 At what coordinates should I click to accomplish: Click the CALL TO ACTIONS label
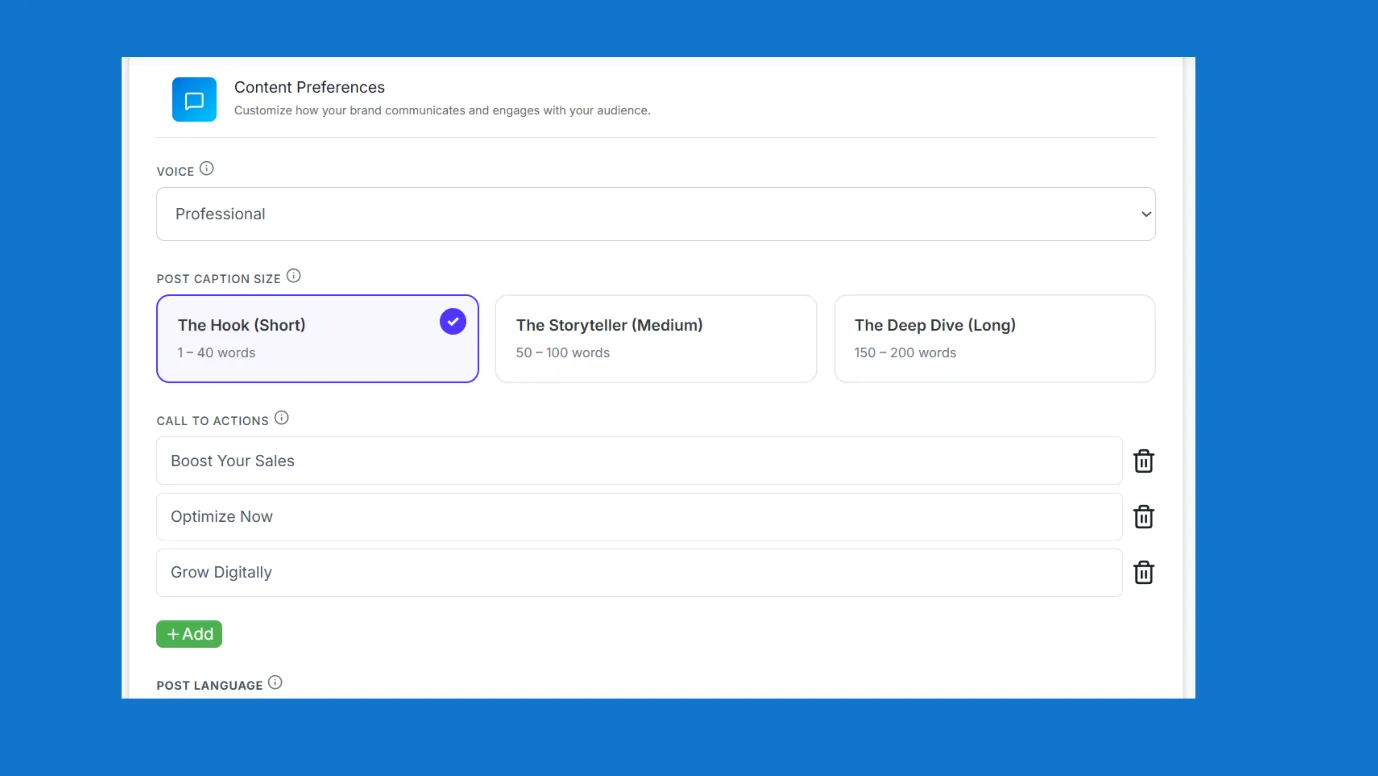click(x=213, y=421)
